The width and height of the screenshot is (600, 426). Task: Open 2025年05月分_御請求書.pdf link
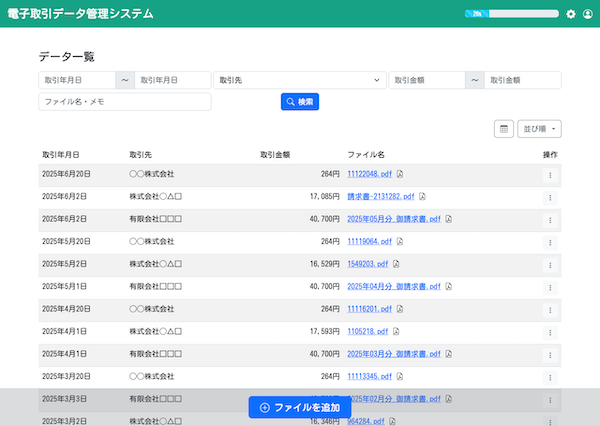(x=394, y=219)
